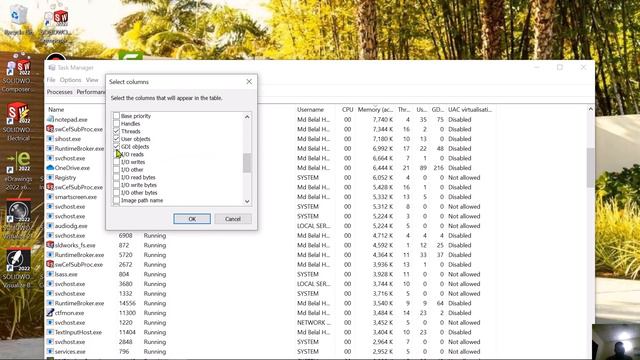Click Cancel in Select columns dialog
The height and width of the screenshot is (360, 640).
pyautogui.click(x=233, y=219)
